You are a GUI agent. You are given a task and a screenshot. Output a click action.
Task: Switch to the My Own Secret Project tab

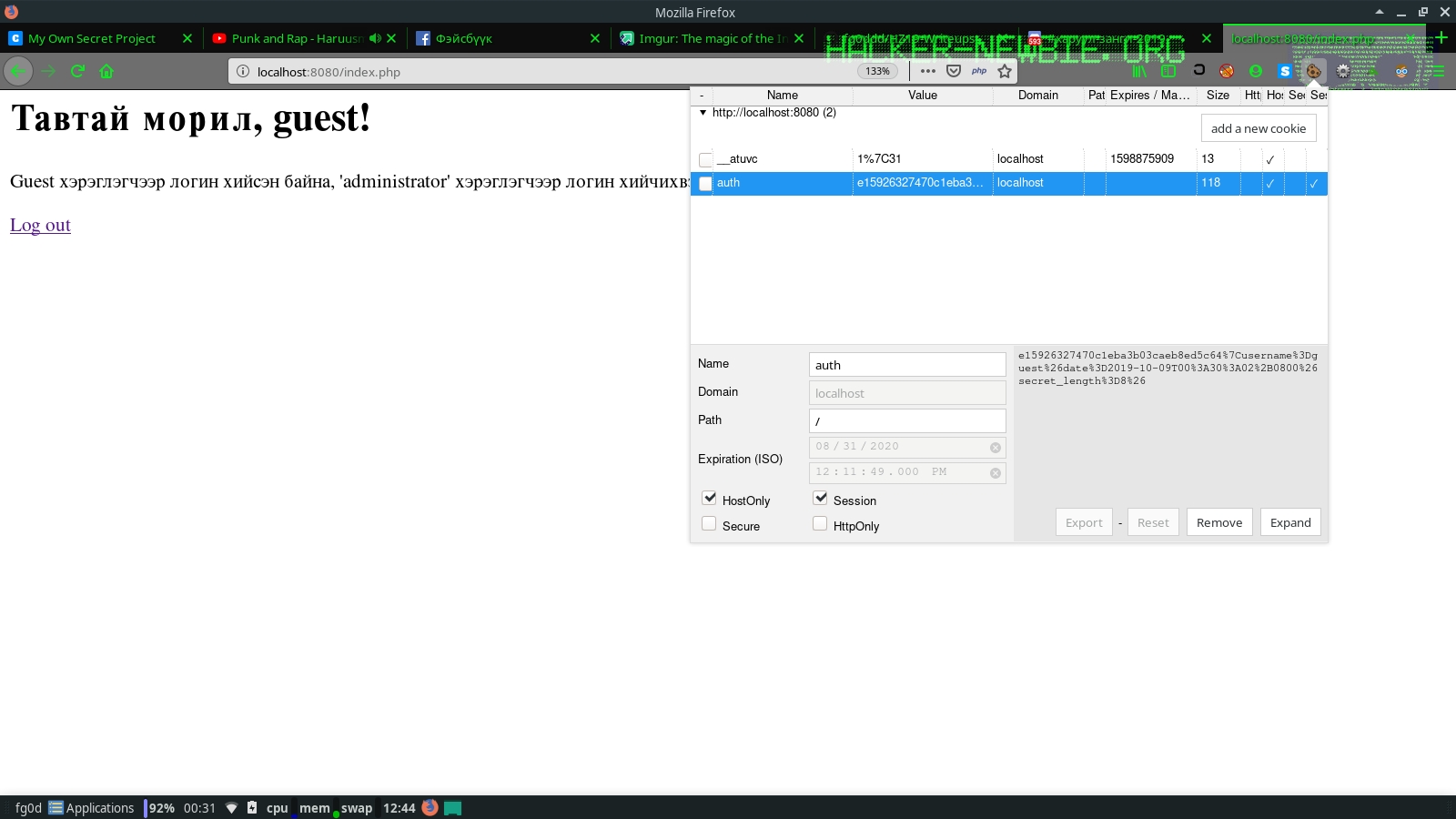click(92, 38)
